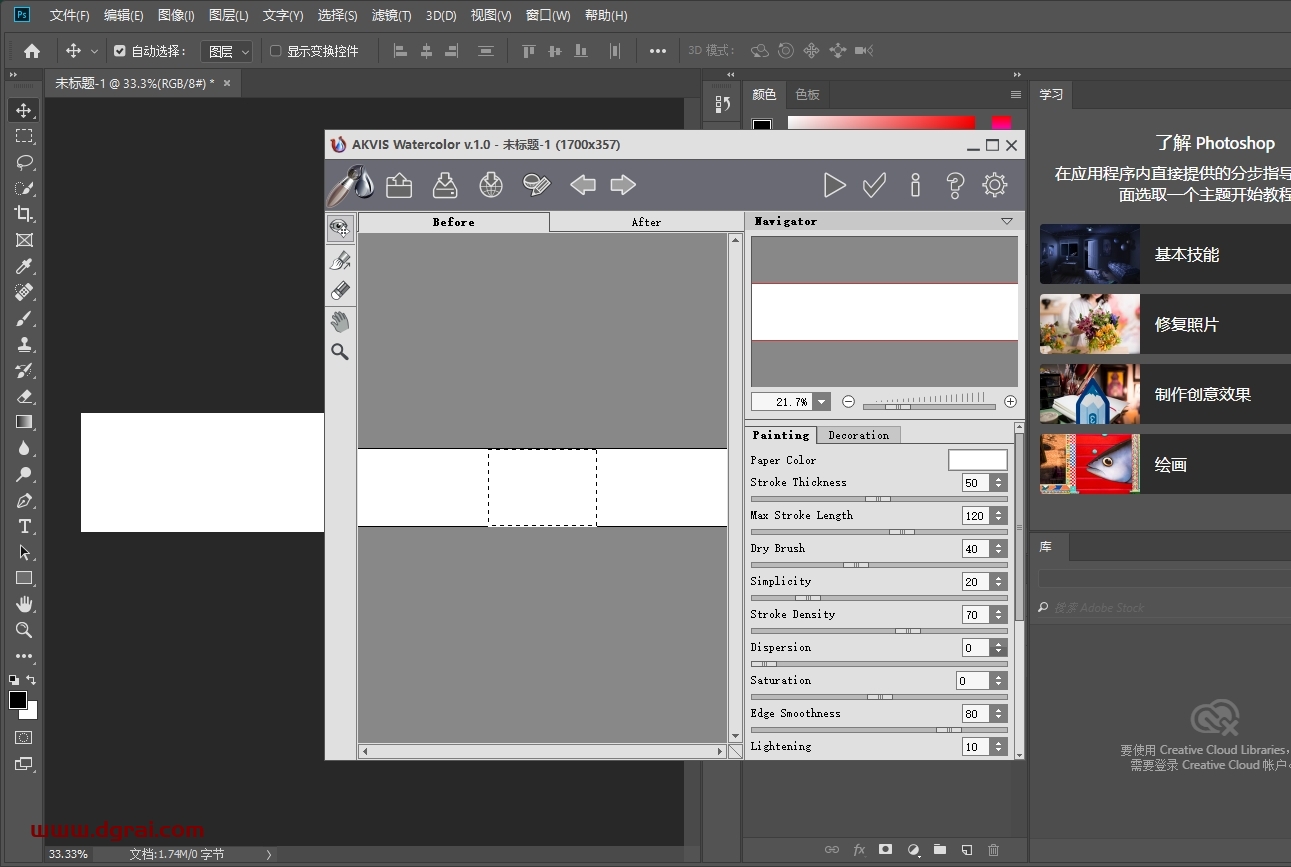Open the 基本技能 tutorial

pos(1165,254)
